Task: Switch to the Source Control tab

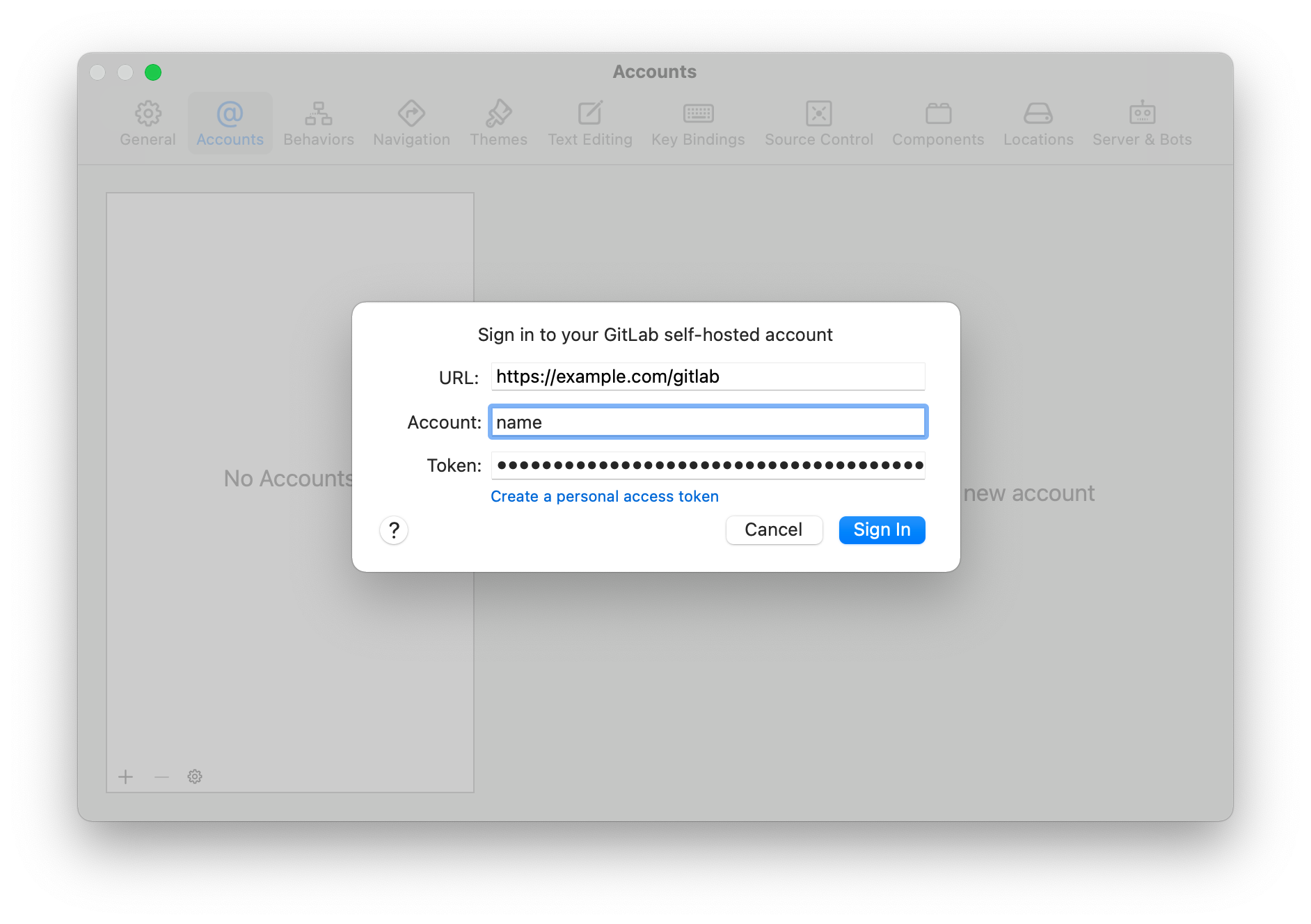Action: coord(819,123)
